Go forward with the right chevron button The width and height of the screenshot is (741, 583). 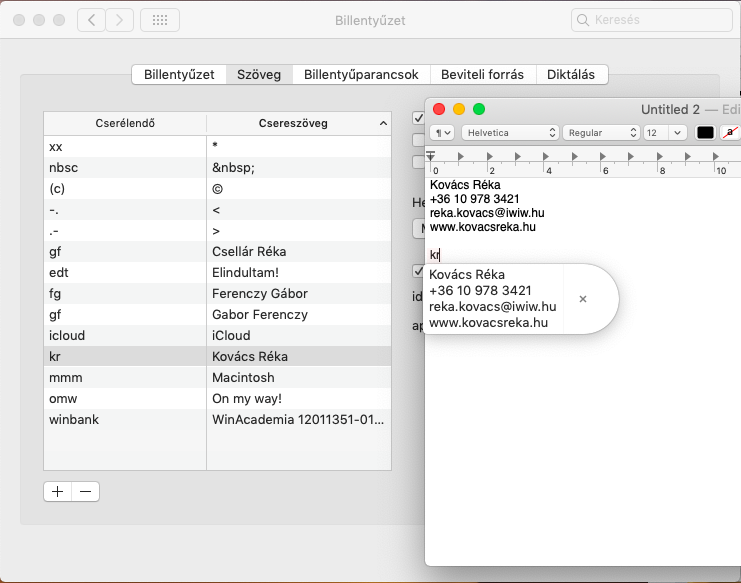coord(119,20)
